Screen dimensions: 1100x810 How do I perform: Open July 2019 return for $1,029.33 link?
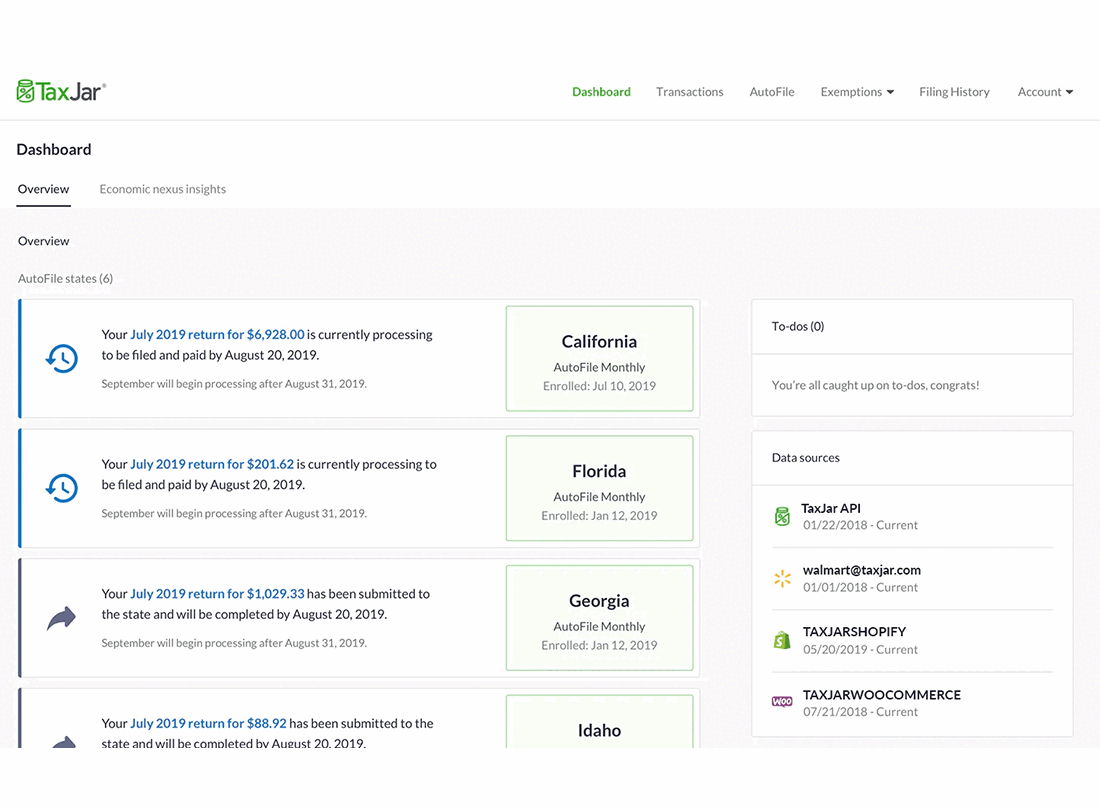(x=217, y=594)
